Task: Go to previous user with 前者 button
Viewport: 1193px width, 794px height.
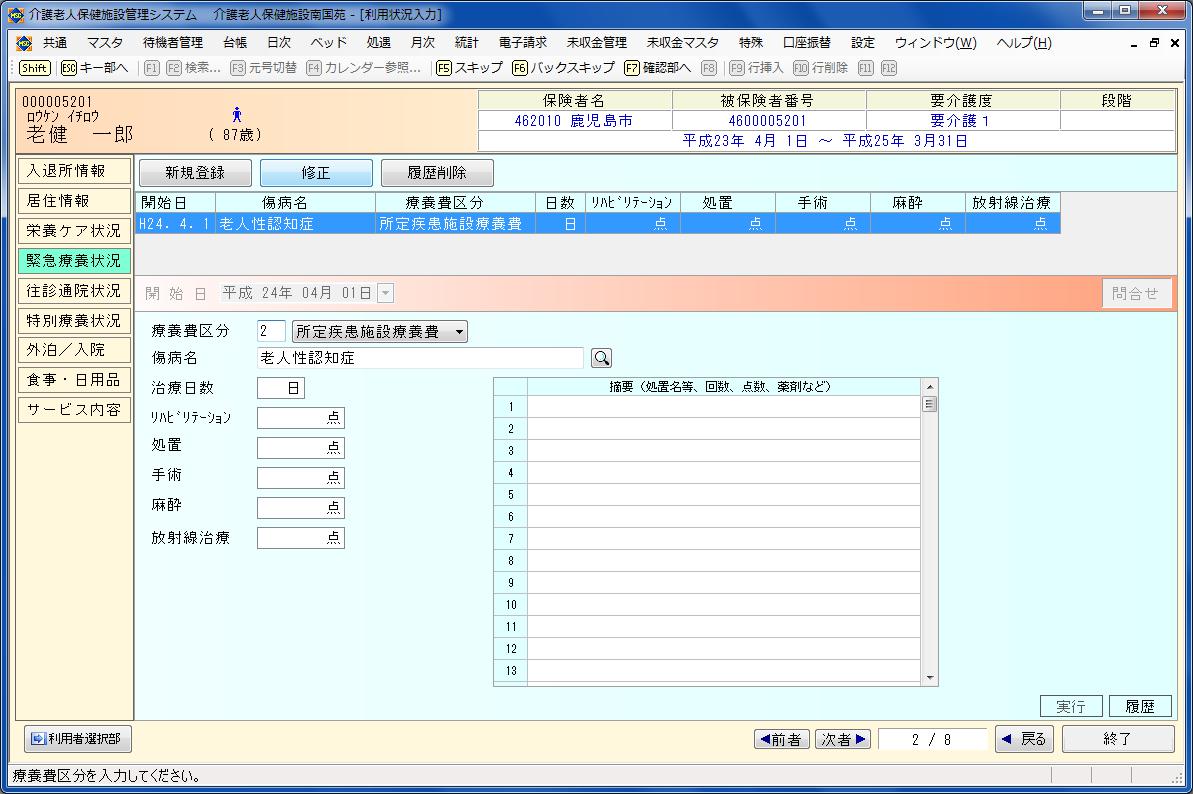Action: click(x=781, y=739)
